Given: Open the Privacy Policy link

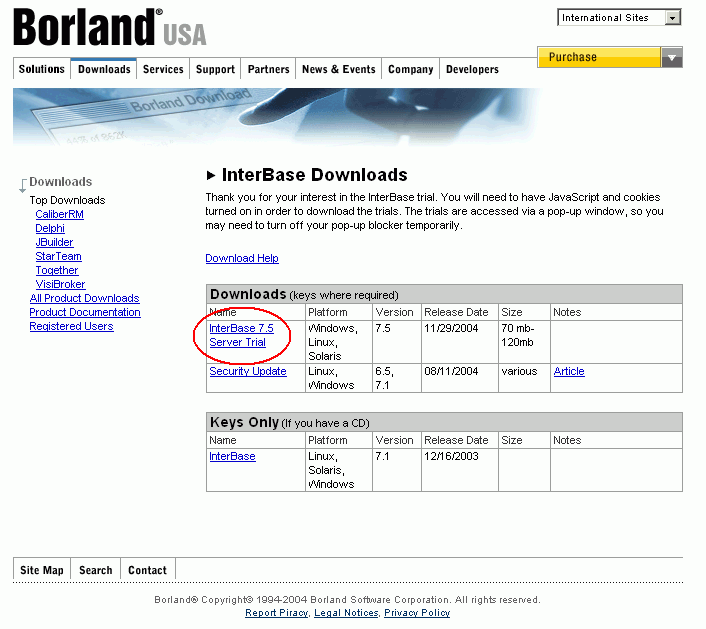Looking at the screenshot, I should tap(417, 613).
